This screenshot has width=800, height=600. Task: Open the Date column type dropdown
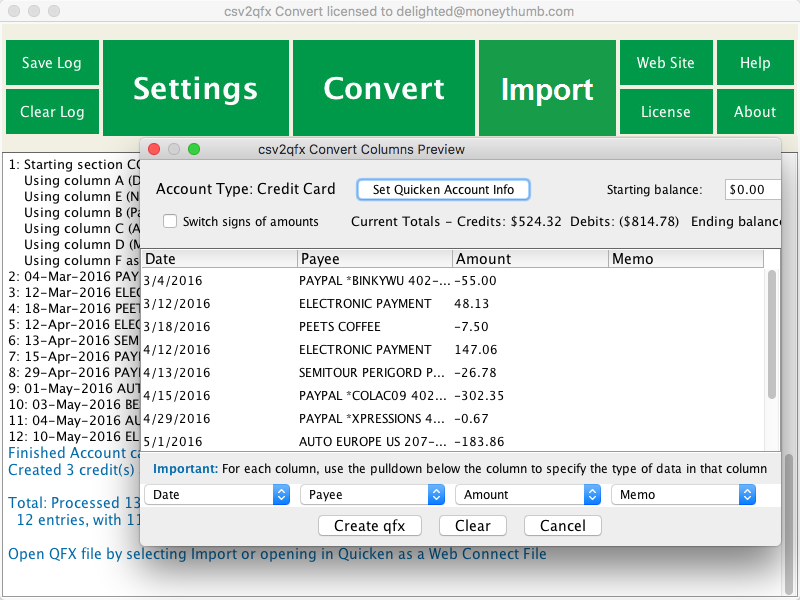point(217,495)
